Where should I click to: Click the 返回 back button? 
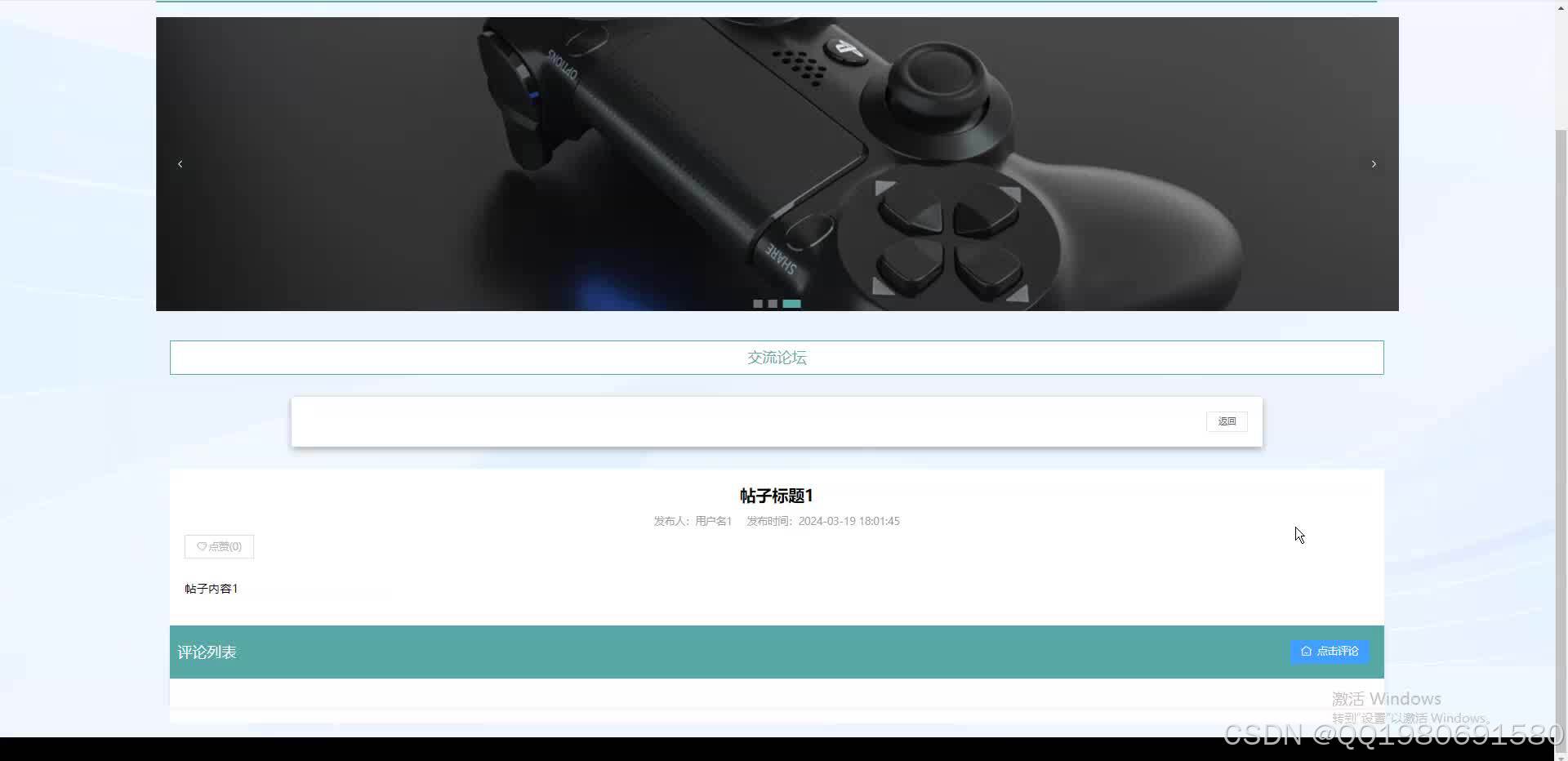pos(1227,421)
